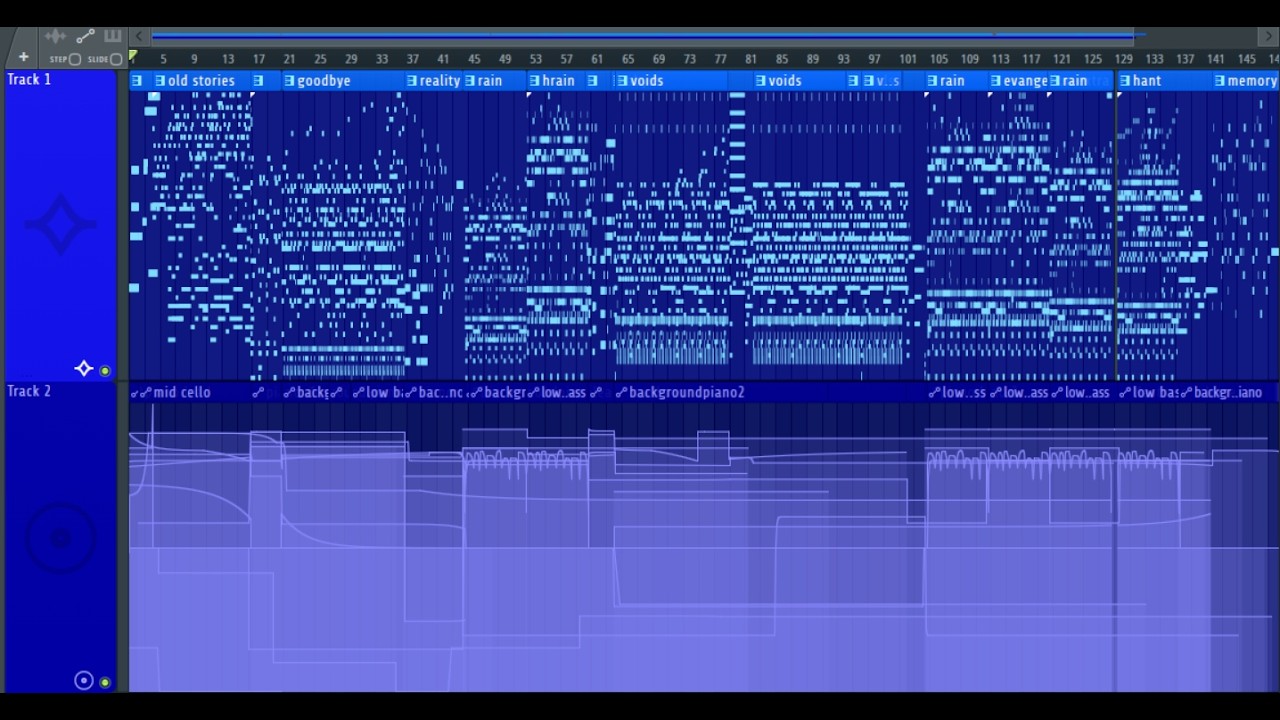Viewport: 1280px width, 720px height.
Task: Select the 'evange' pattern clip title
Action: point(1026,81)
